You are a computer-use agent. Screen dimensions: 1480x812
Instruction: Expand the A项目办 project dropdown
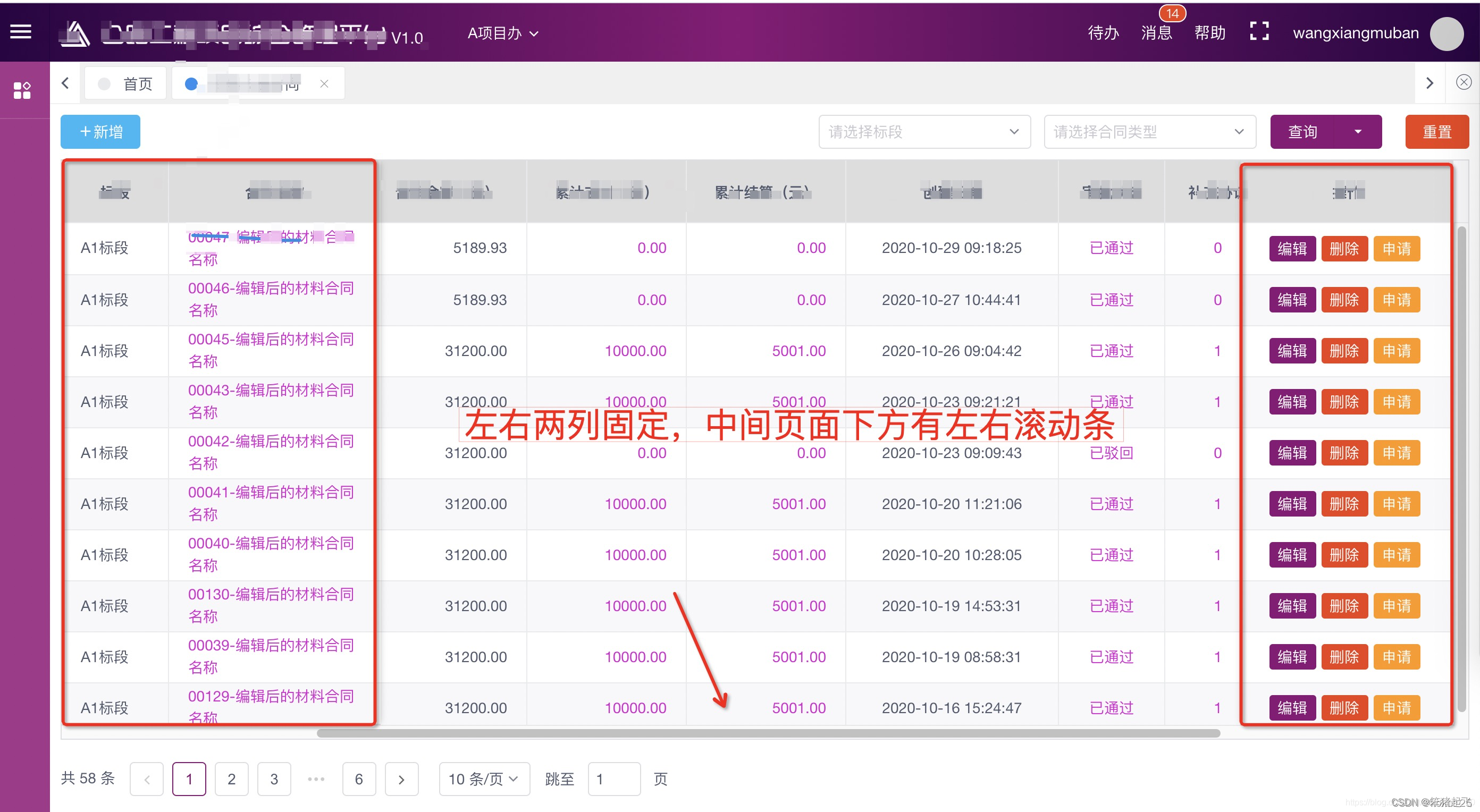pyautogui.click(x=503, y=33)
